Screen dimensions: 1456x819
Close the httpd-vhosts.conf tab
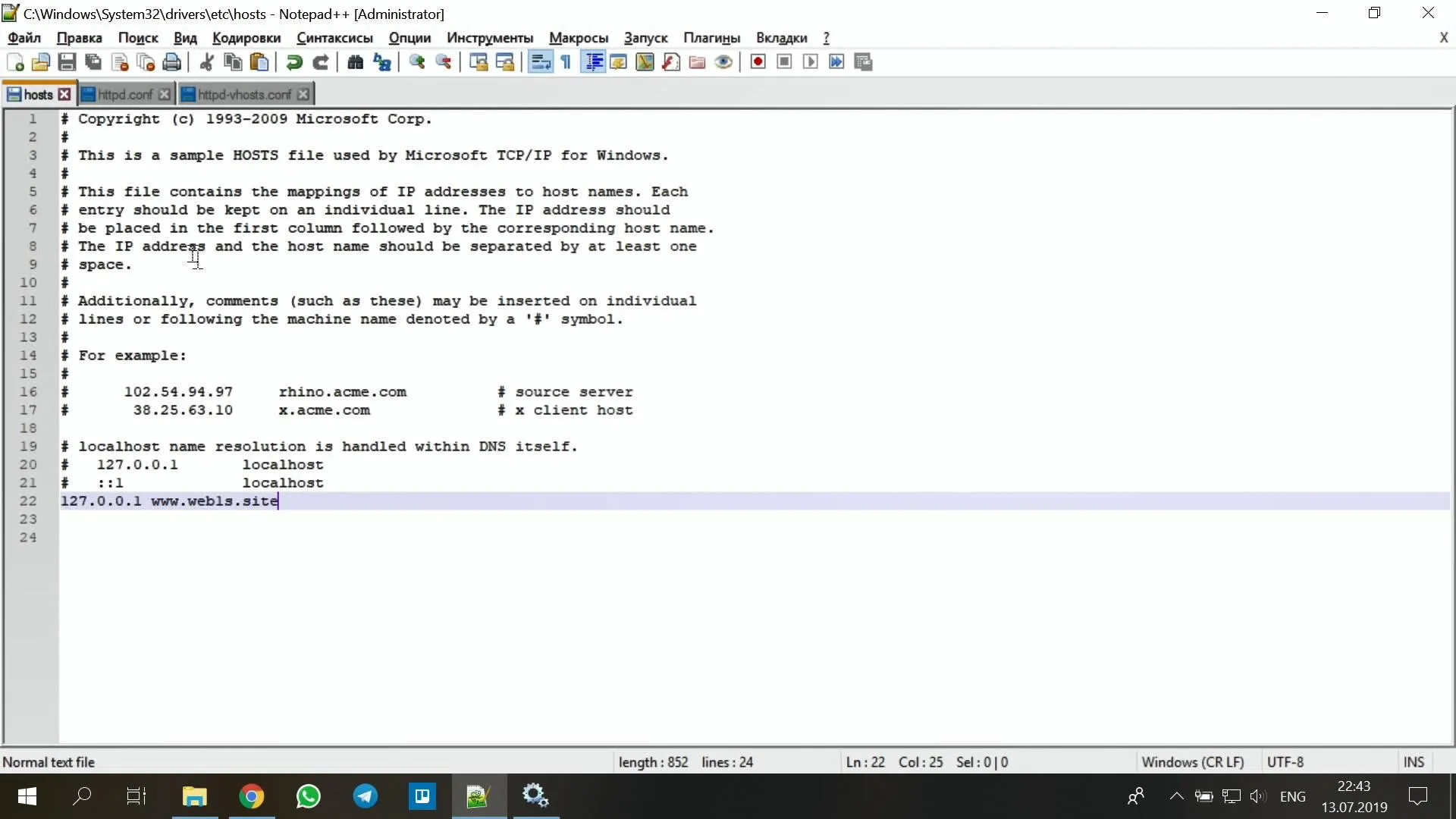(303, 94)
